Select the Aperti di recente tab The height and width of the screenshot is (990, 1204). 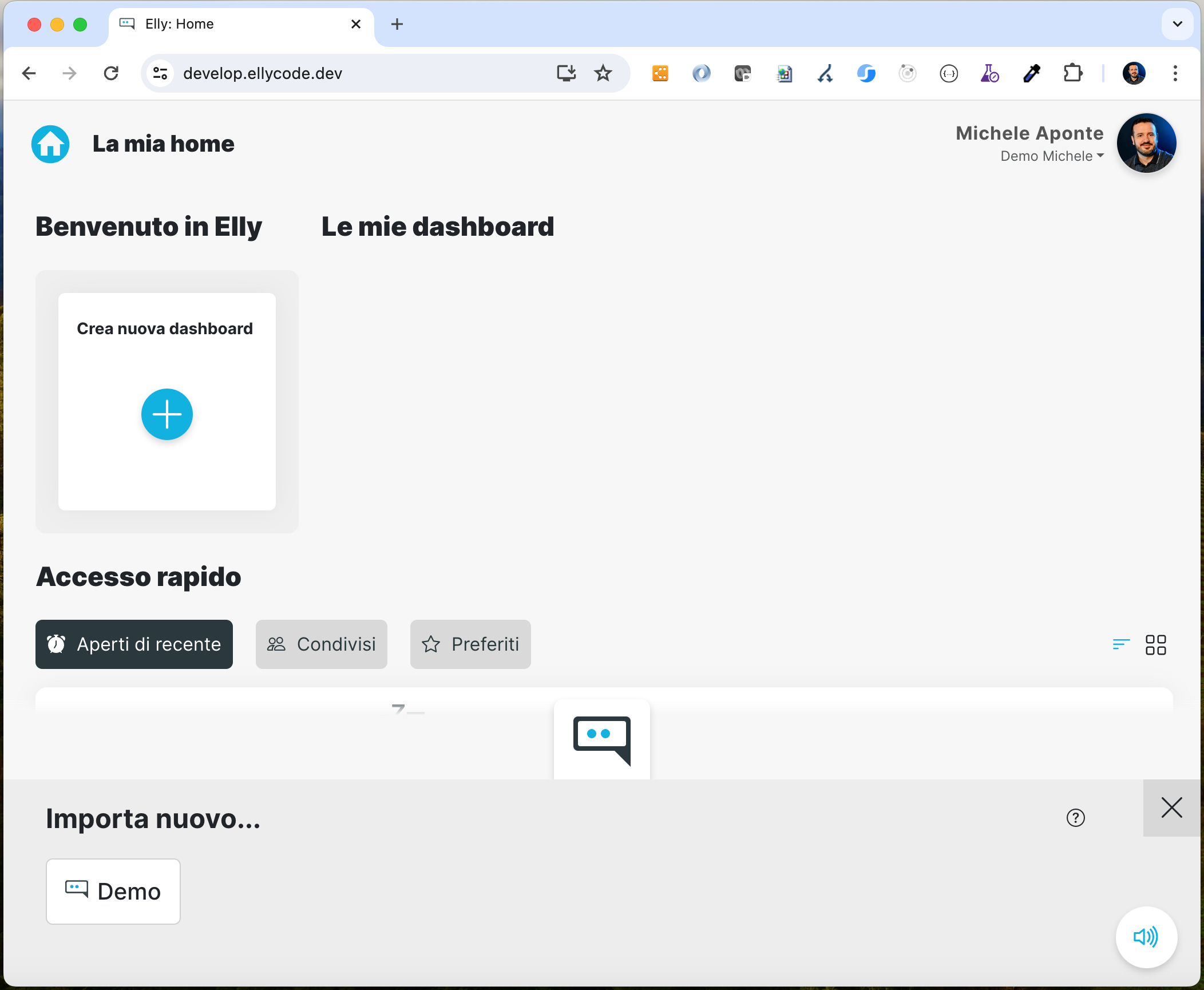[134, 644]
